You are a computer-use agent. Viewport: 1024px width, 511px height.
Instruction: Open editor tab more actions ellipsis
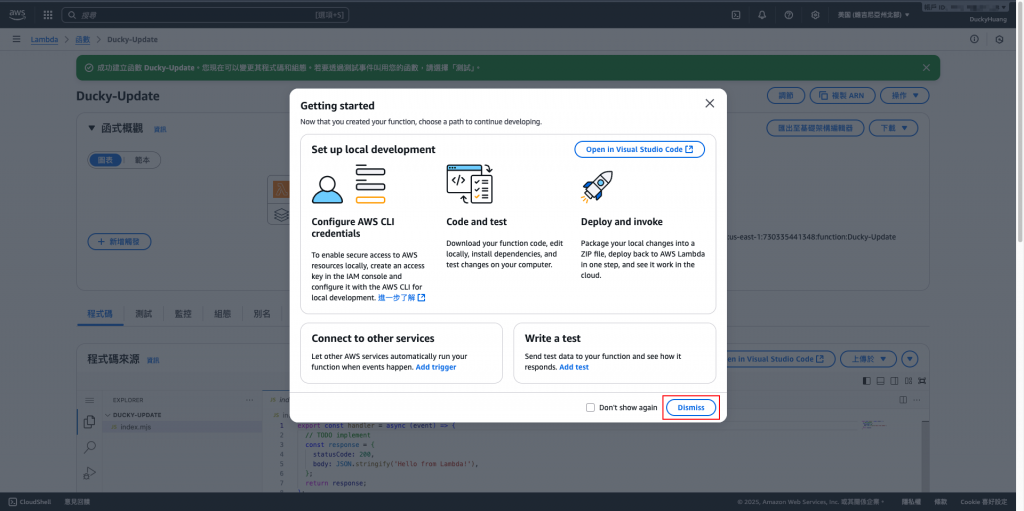(916, 399)
